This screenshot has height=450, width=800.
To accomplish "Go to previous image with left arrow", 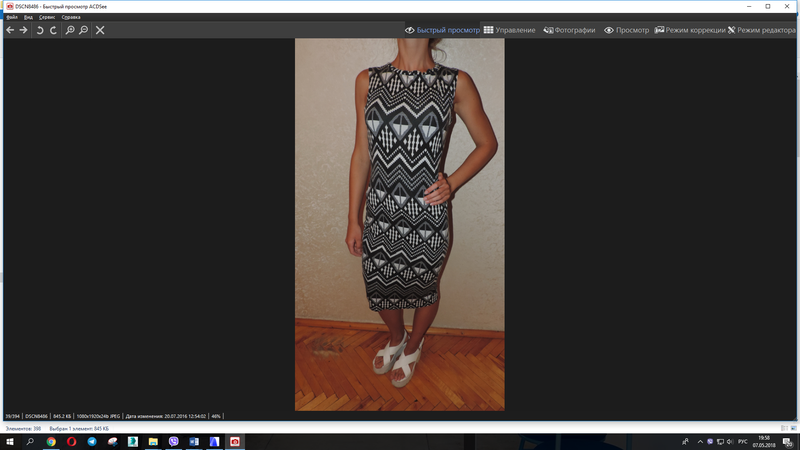I will [x=10, y=30].
